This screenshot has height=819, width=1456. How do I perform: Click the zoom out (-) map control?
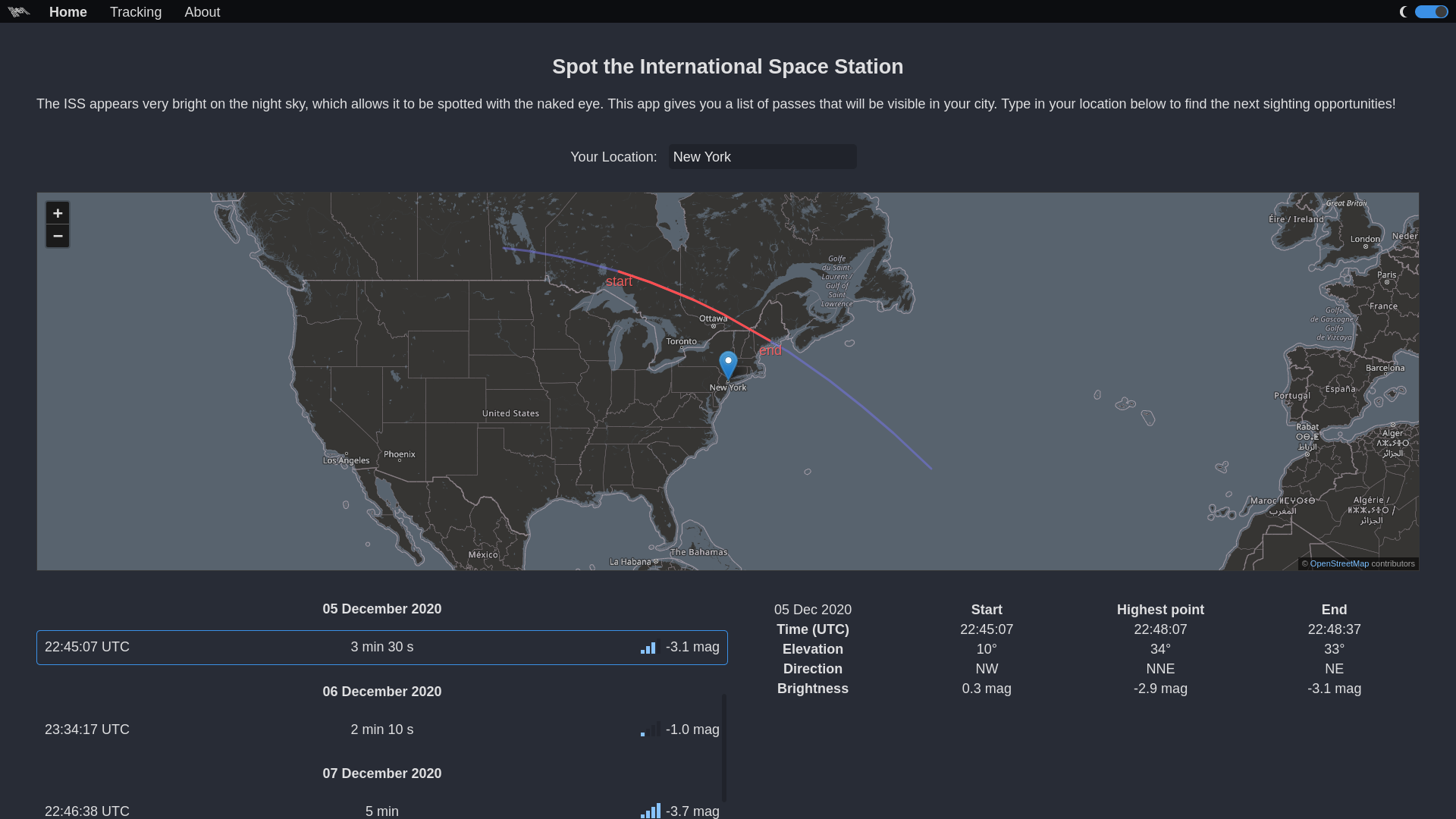point(58,236)
